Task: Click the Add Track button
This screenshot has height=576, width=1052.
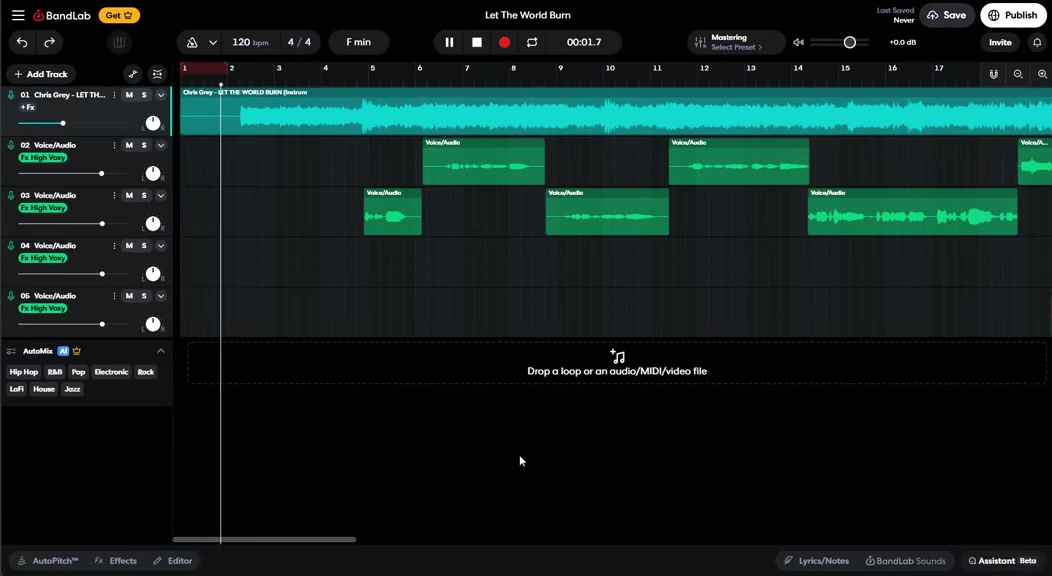Action: point(41,74)
